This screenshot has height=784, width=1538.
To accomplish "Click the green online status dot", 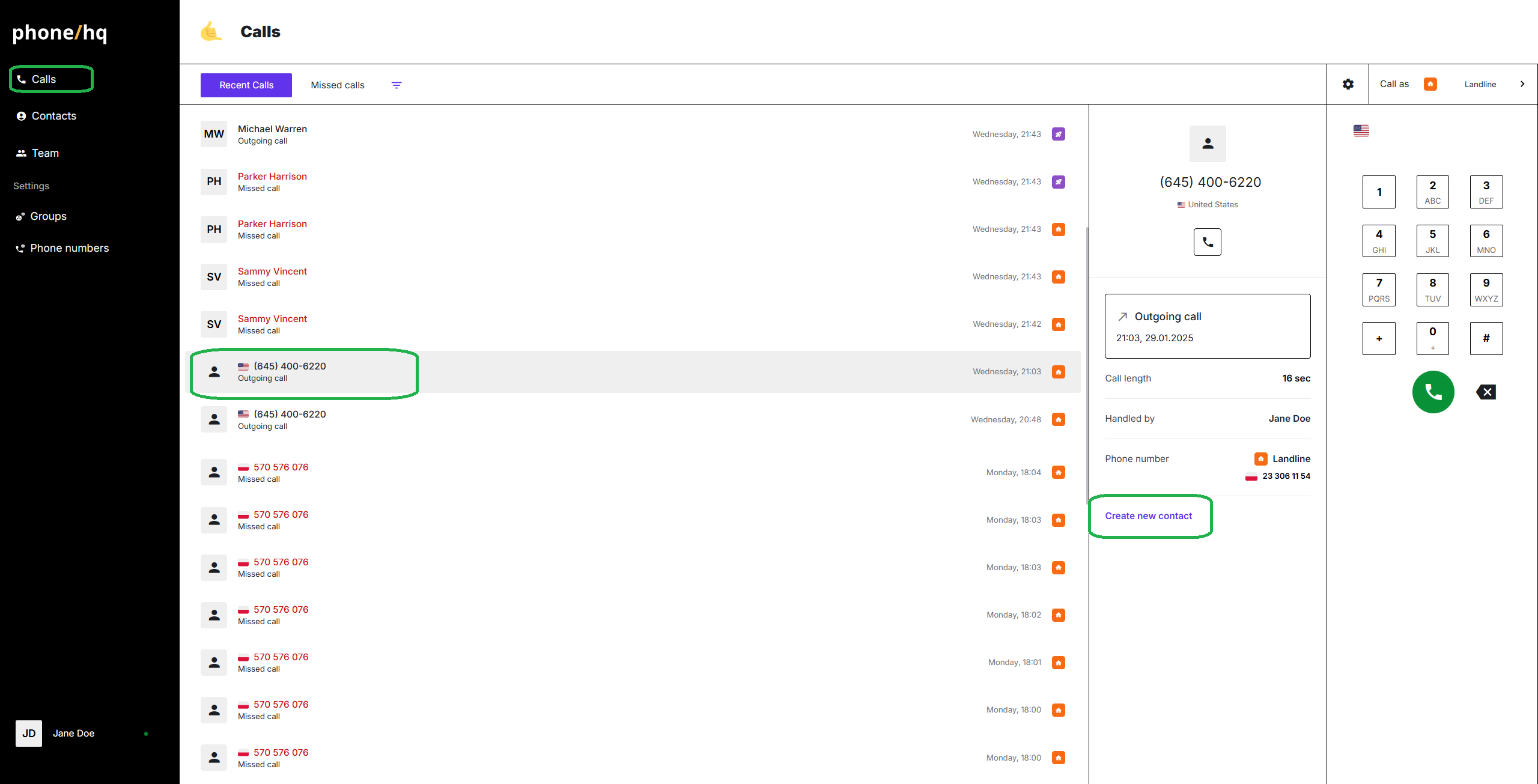I will [146, 734].
